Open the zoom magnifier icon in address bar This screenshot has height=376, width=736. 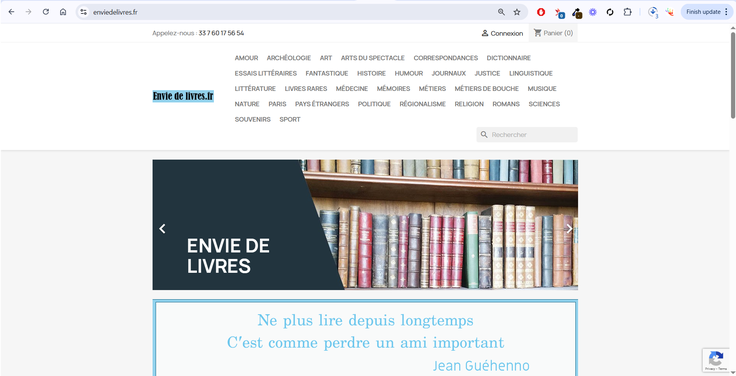pos(501,12)
